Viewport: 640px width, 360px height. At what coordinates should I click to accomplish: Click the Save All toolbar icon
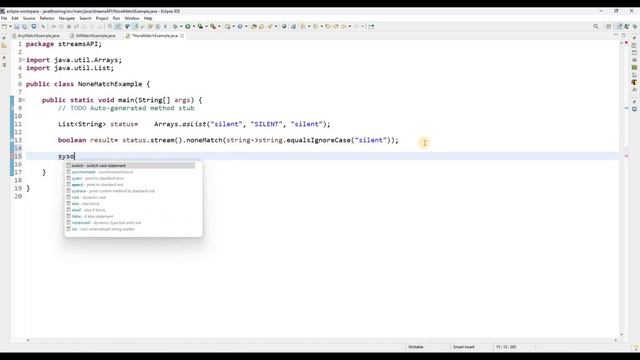coord(24,27)
